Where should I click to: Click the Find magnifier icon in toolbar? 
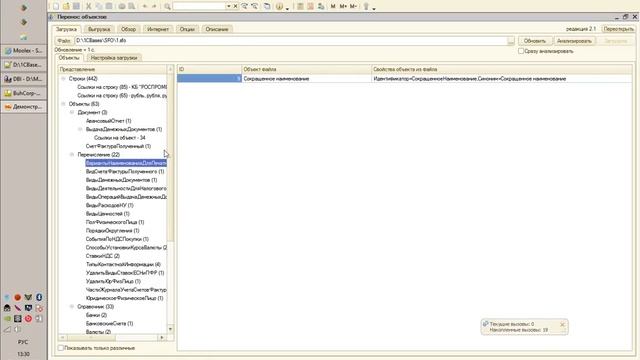167,6
